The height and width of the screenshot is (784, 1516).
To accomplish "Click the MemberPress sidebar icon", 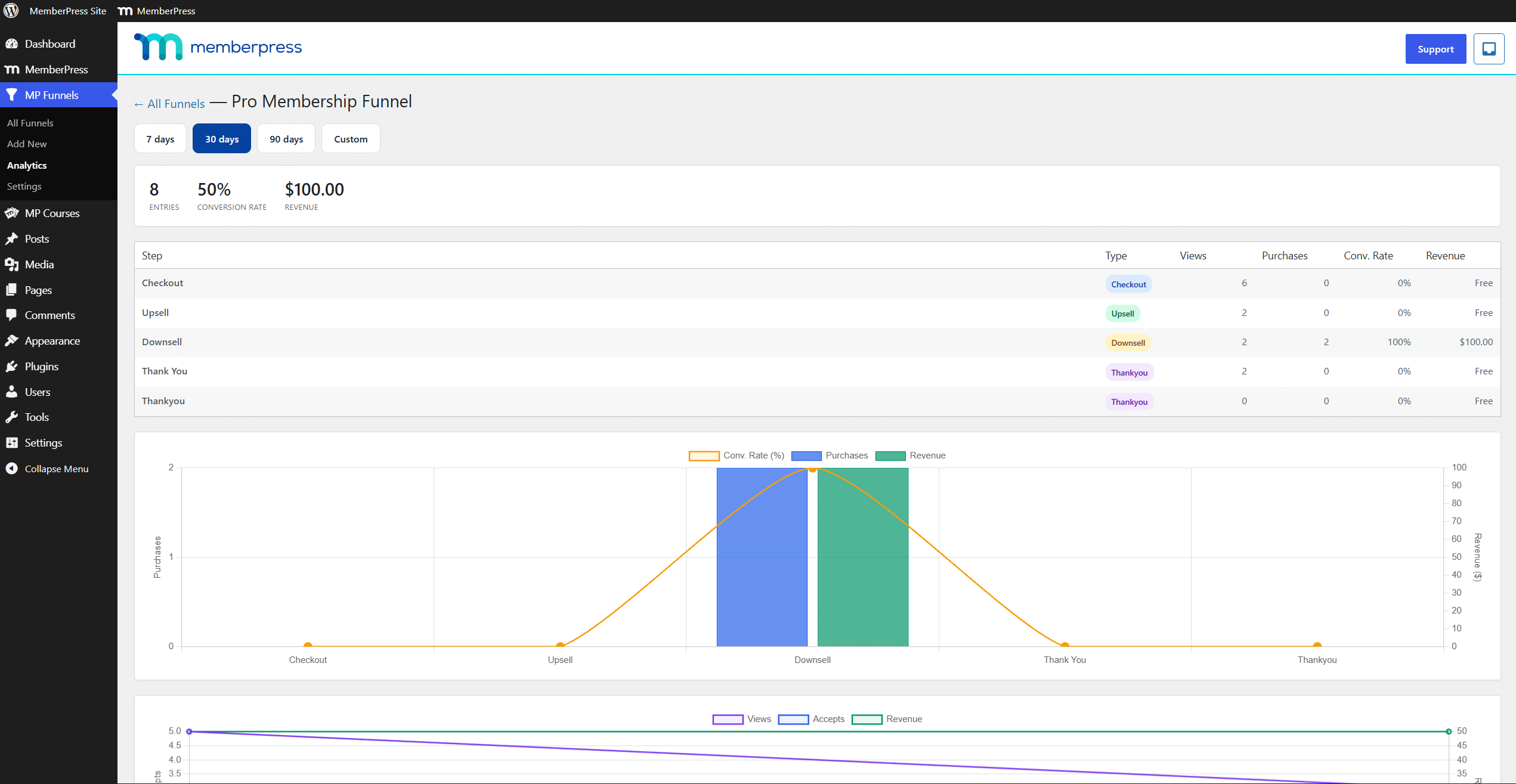I will (x=12, y=70).
